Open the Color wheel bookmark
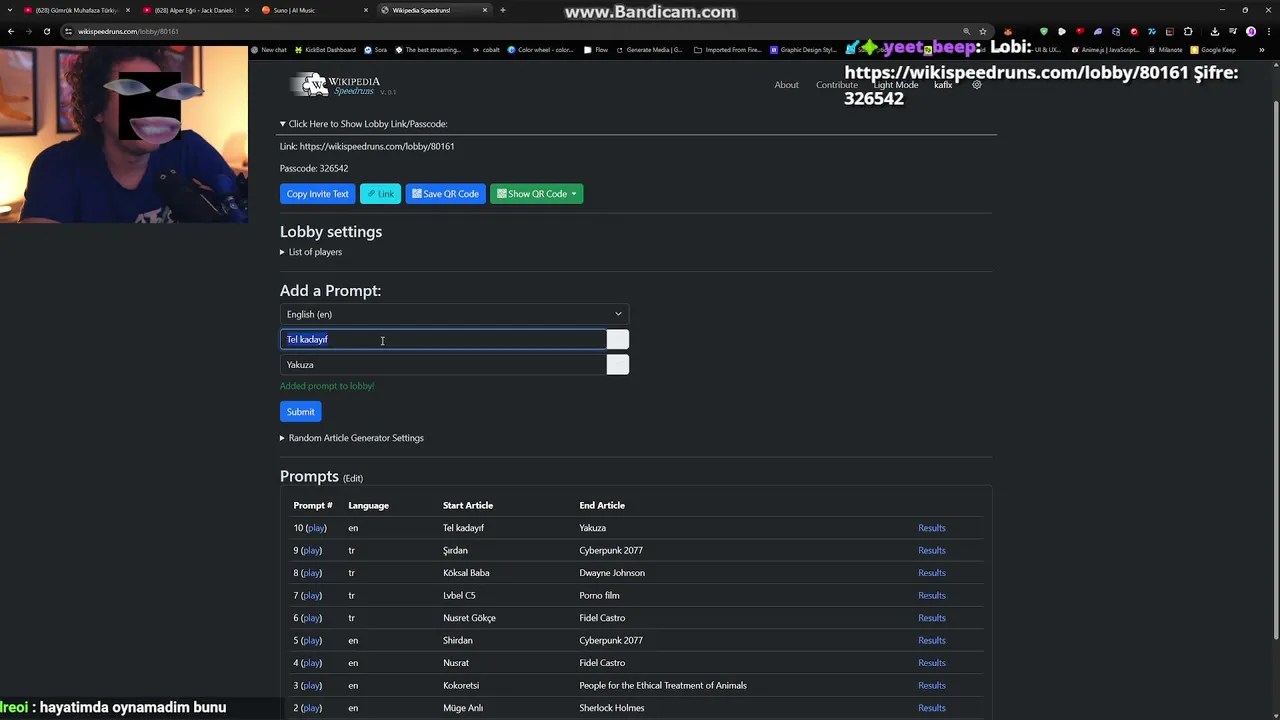The image size is (1280, 720). pyautogui.click(x=540, y=50)
